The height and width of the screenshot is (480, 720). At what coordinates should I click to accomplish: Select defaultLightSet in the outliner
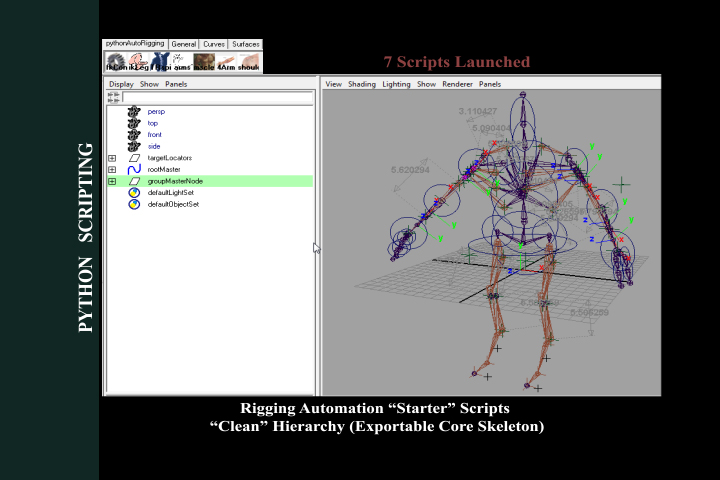[x=170, y=192]
